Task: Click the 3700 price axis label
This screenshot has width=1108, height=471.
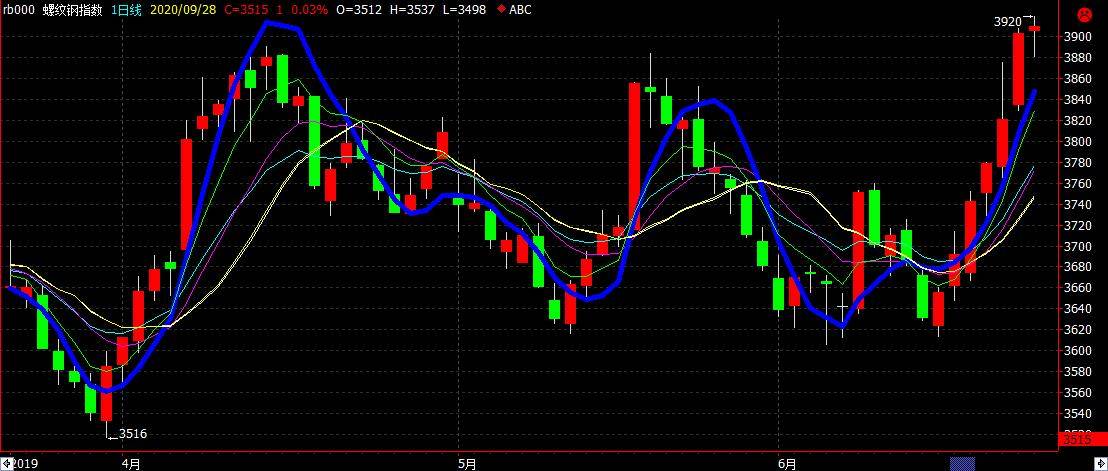Action: [1079, 246]
